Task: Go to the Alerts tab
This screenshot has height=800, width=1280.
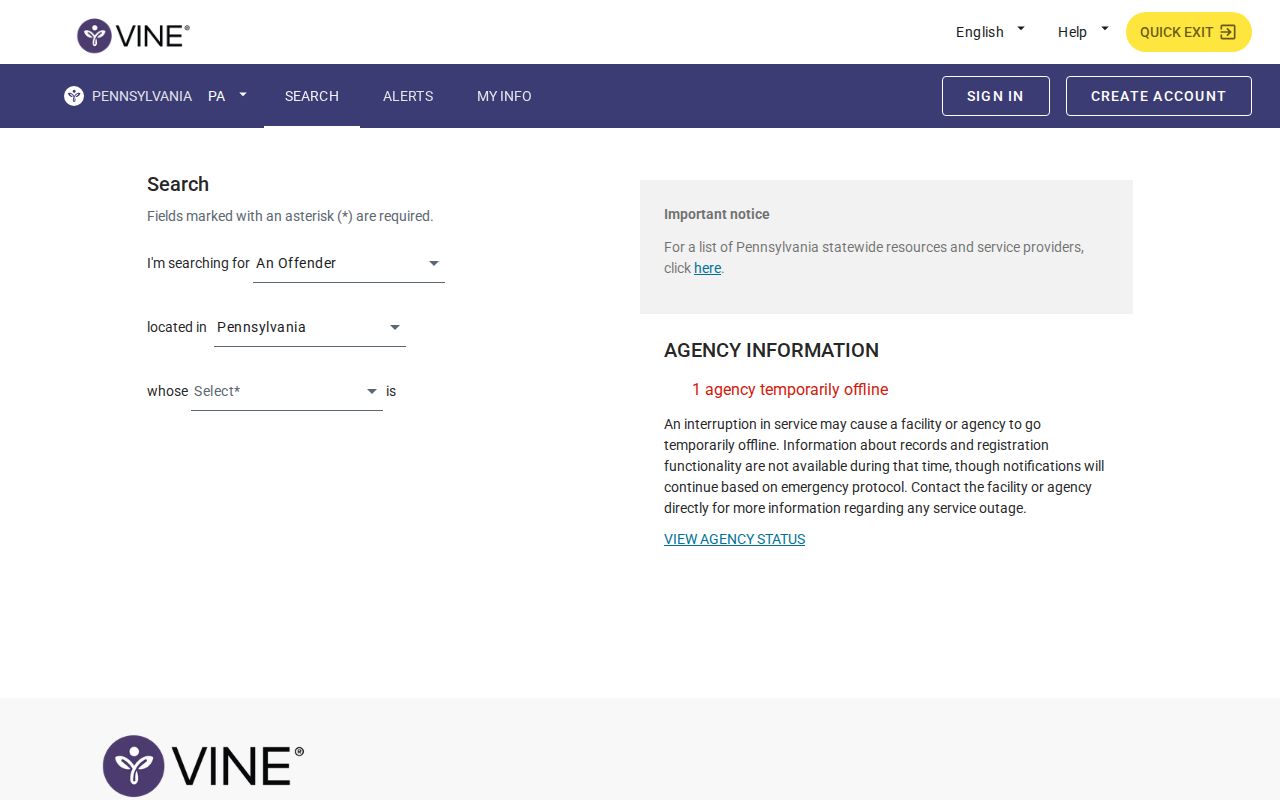Action: [x=408, y=96]
